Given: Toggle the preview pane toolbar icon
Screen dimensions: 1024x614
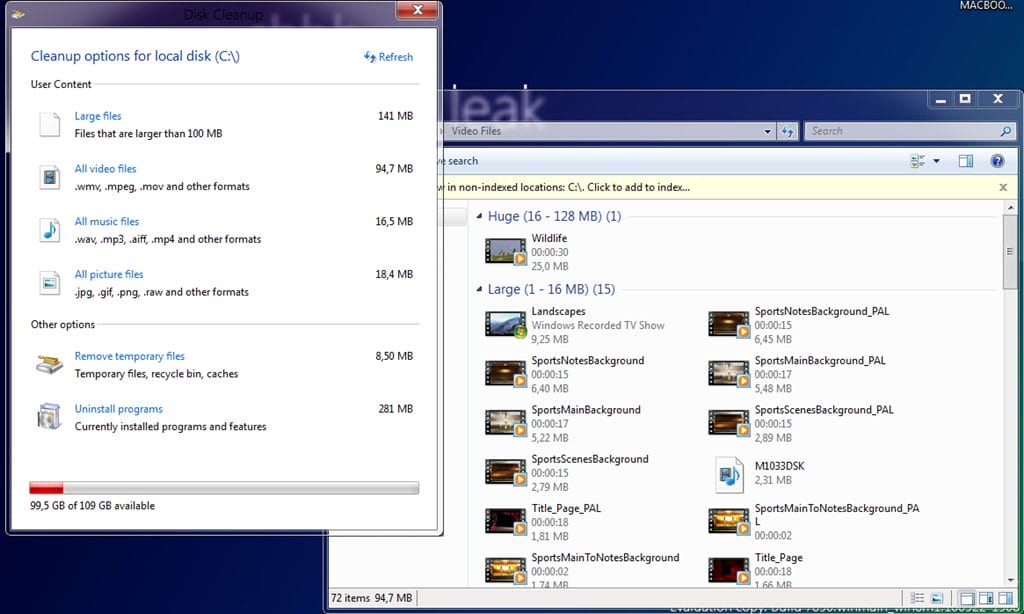Looking at the screenshot, I should (x=966, y=161).
